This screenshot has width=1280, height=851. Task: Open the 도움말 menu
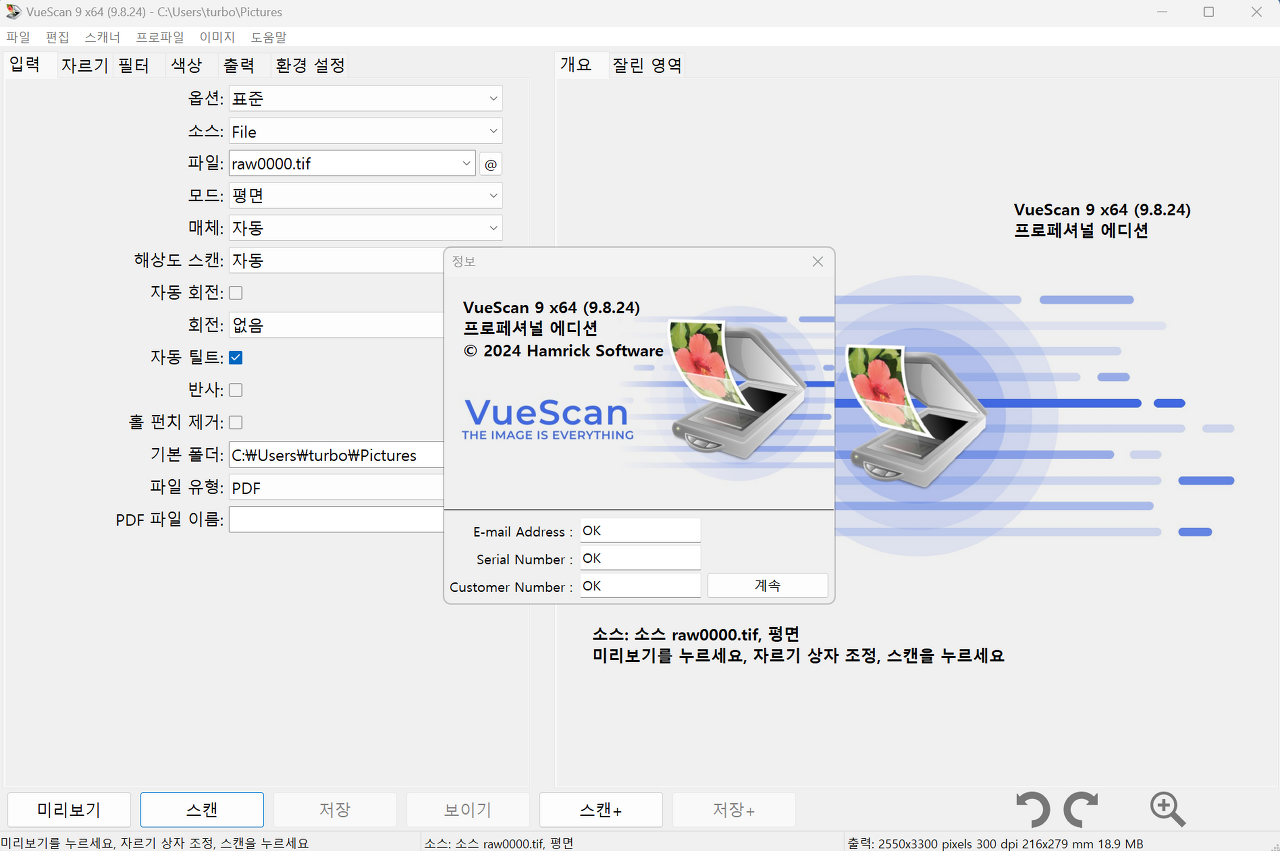pyautogui.click(x=268, y=37)
